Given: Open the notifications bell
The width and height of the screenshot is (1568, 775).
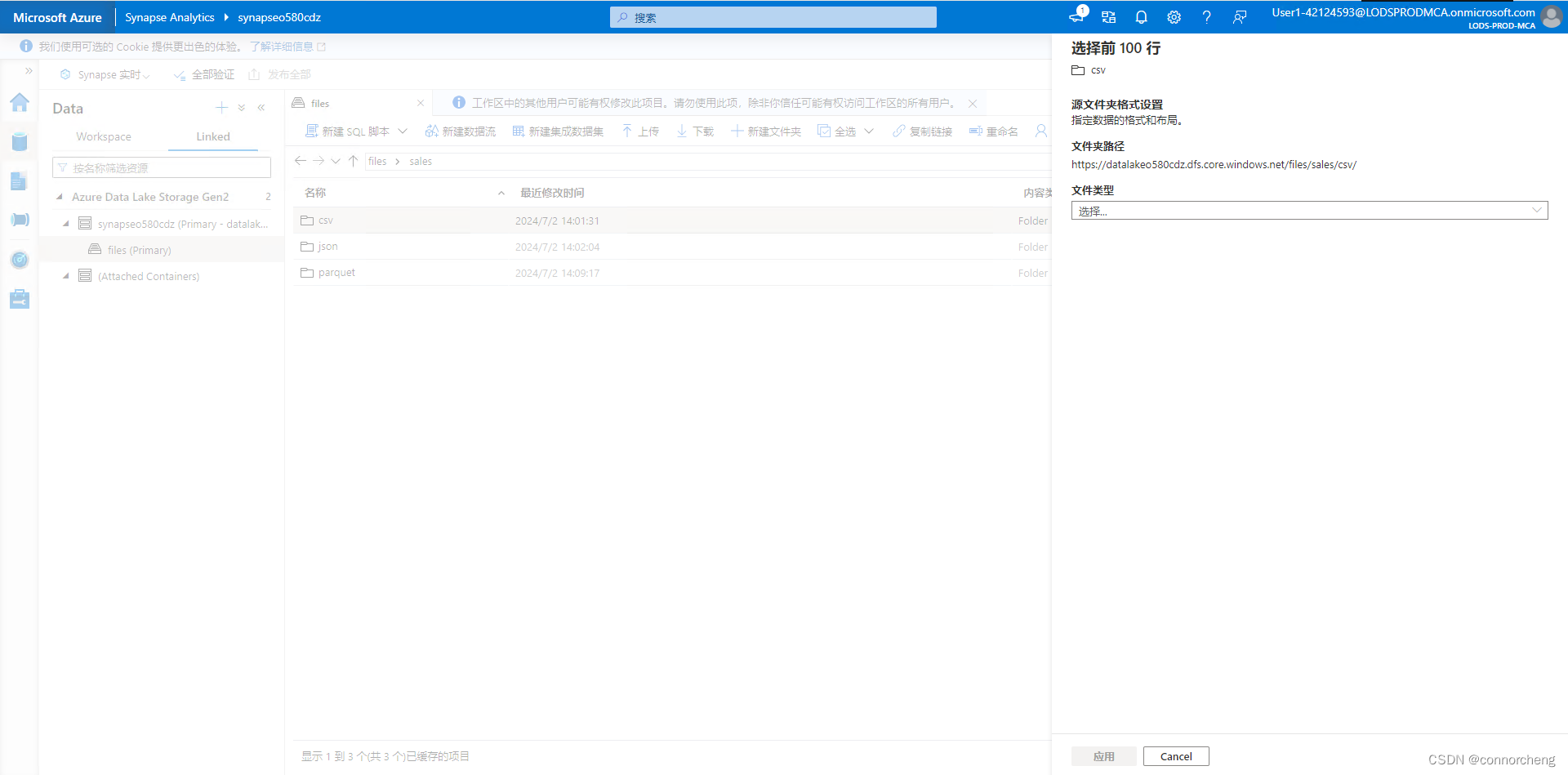Looking at the screenshot, I should 1141,16.
